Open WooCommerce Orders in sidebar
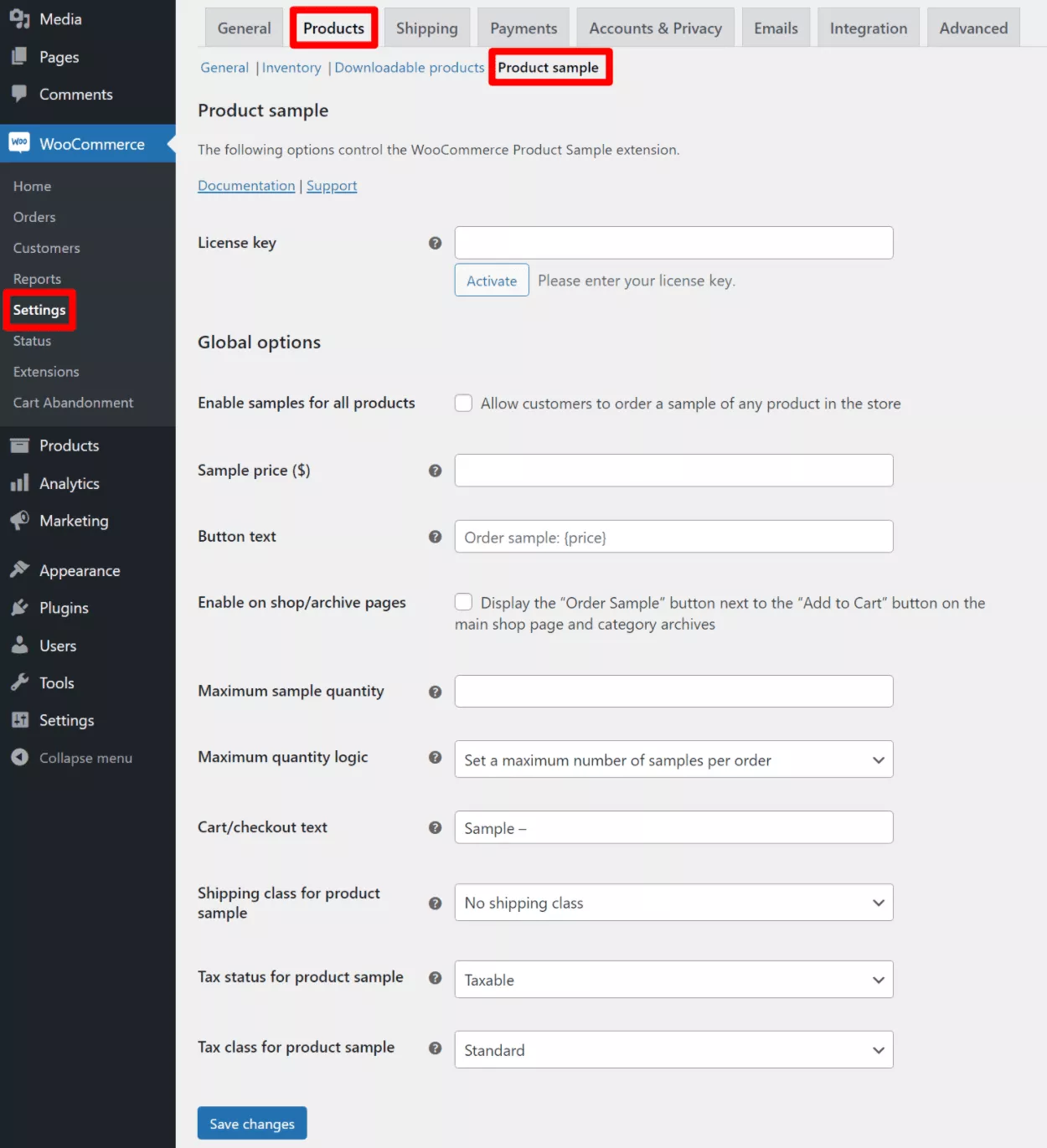1047x1148 pixels. pos(34,217)
